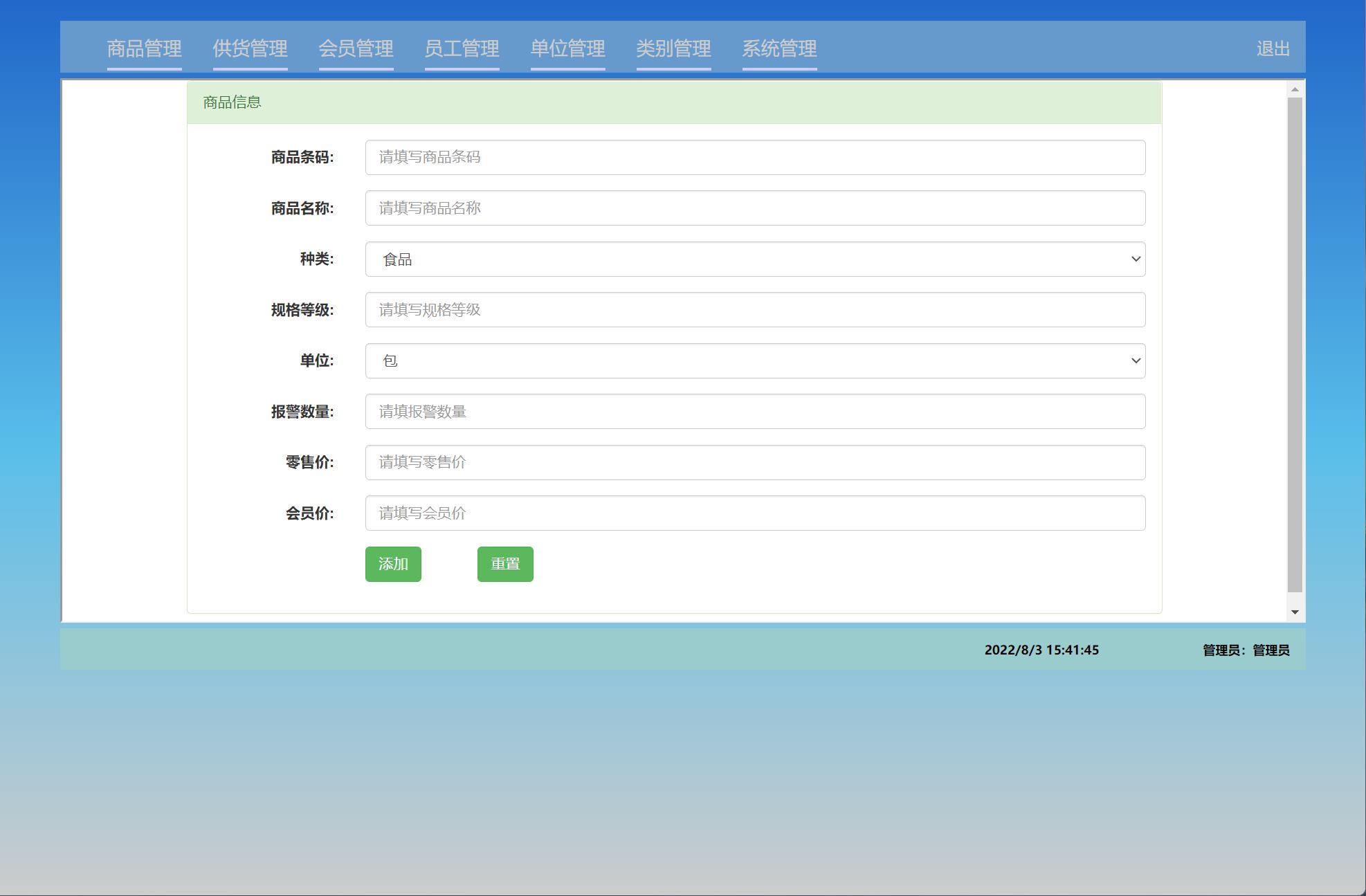Open the 员工管理 section

coord(462,49)
